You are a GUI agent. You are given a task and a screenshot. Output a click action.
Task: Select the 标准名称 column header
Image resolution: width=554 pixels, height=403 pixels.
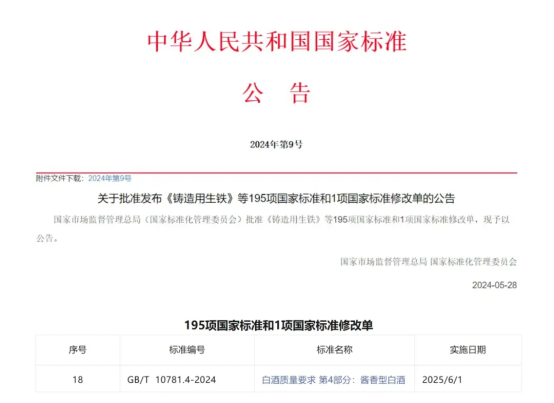pyautogui.click(x=334, y=350)
